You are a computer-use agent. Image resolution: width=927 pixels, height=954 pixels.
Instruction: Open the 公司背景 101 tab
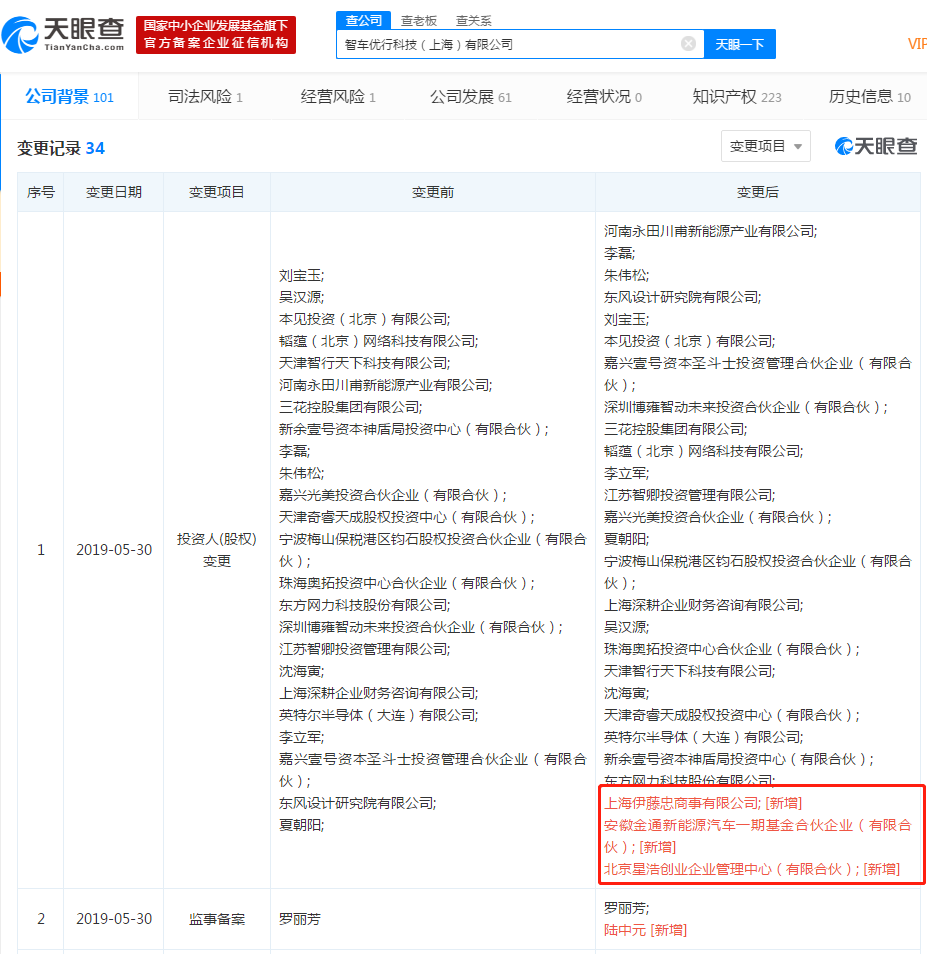(69, 97)
